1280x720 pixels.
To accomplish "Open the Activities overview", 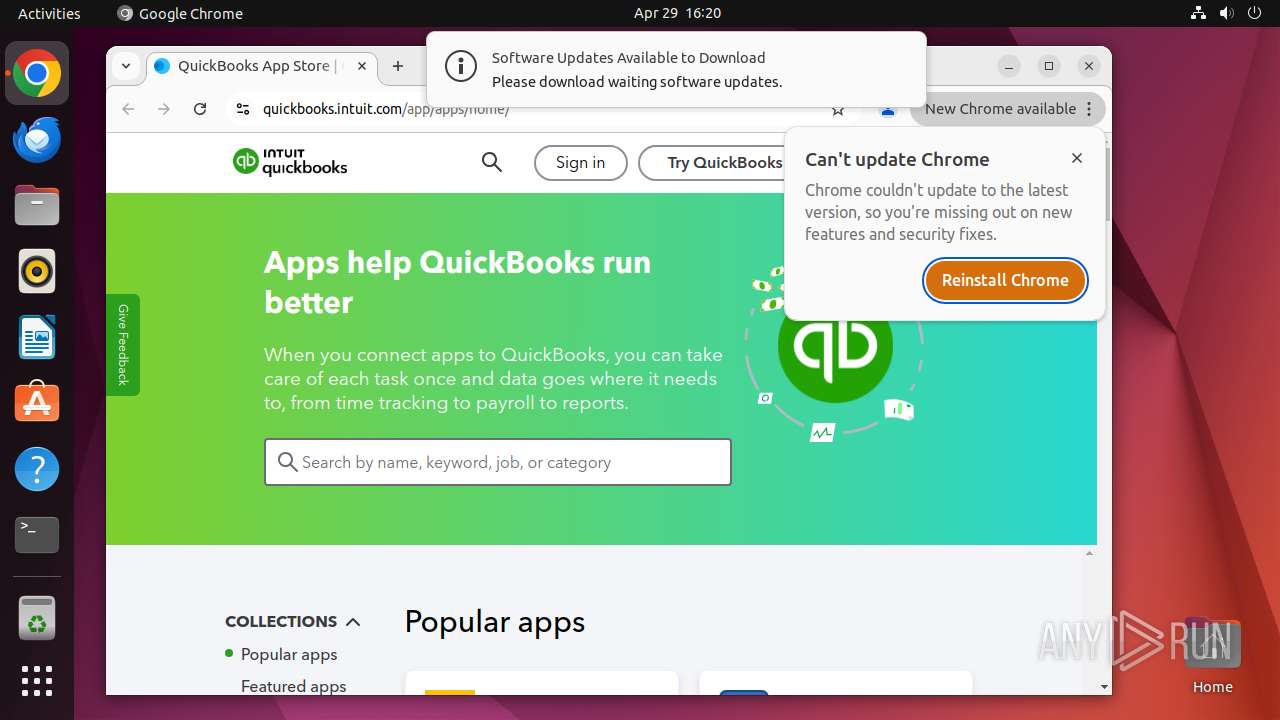I will pos(49,13).
